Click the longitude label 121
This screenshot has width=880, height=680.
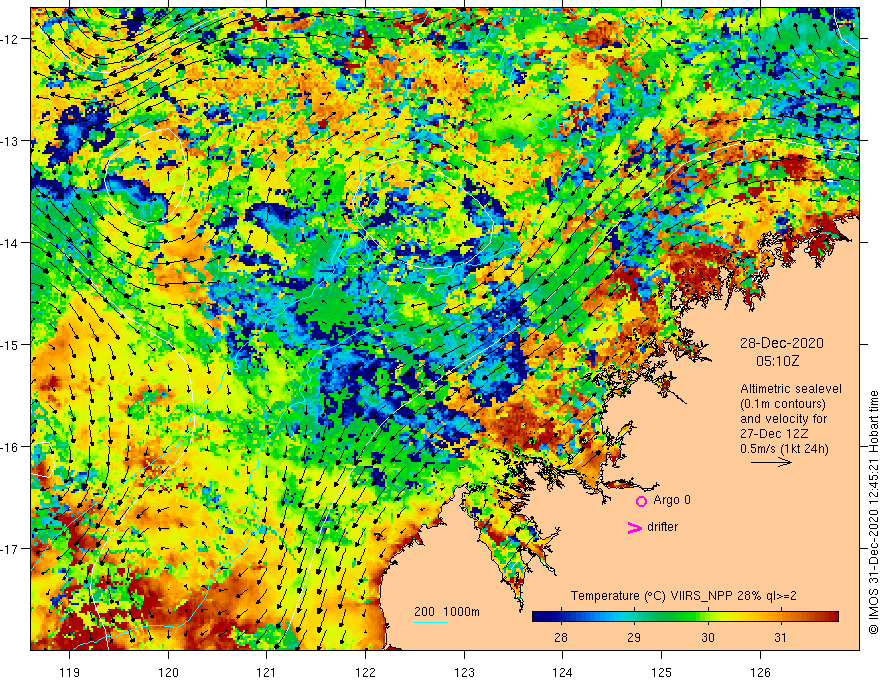[x=267, y=672]
